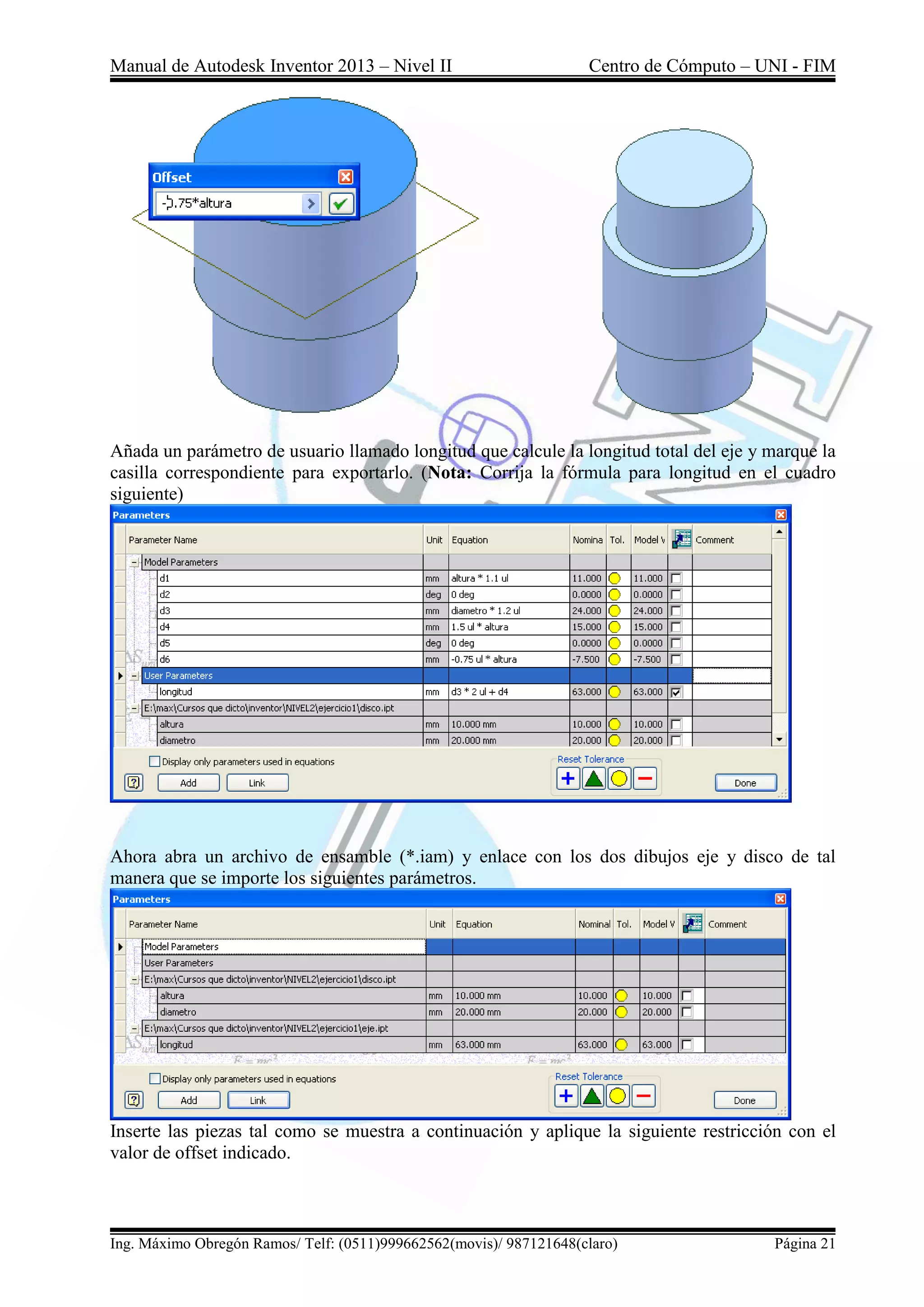The image size is (924, 1307).
Task: Collapse User Parameters group in first dialog
Action: [x=134, y=676]
